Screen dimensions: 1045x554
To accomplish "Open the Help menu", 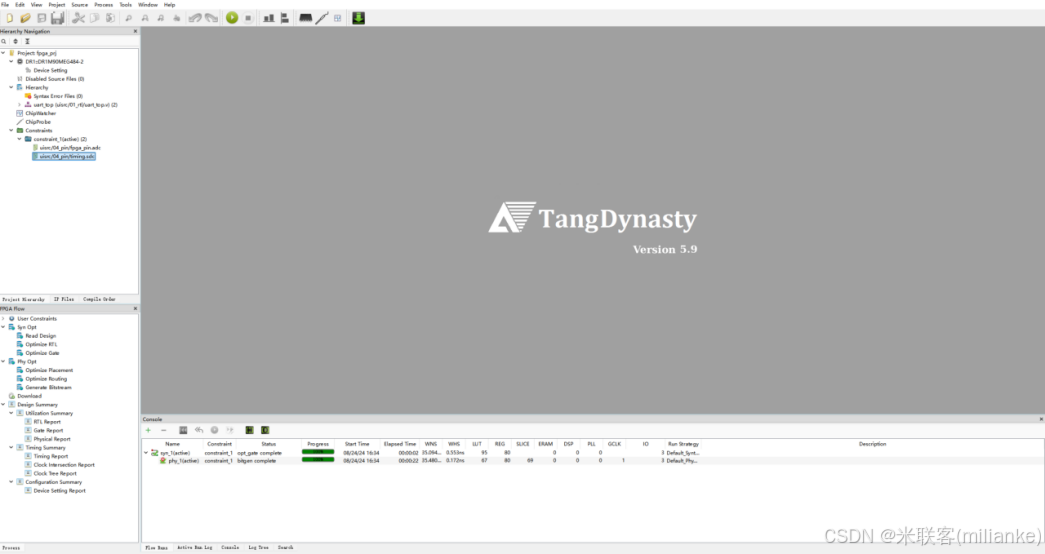I will pyautogui.click(x=169, y=5).
